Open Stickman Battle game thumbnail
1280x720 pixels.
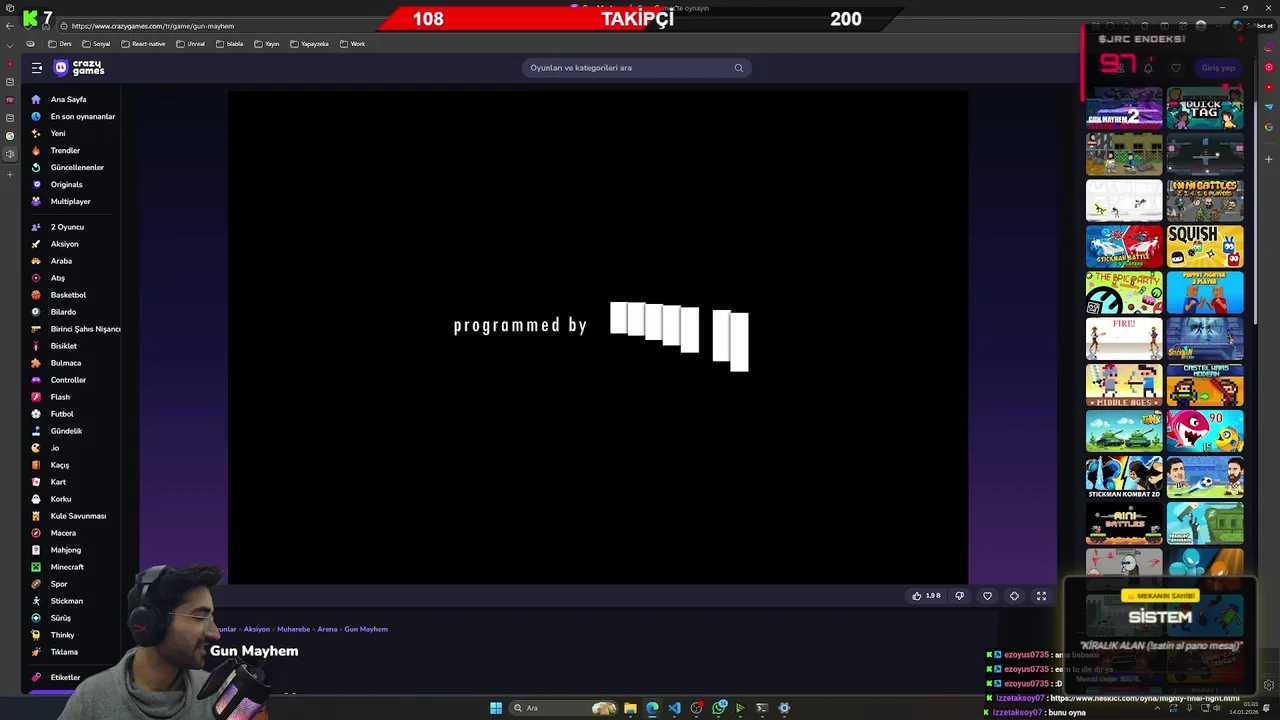[x=1124, y=247]
